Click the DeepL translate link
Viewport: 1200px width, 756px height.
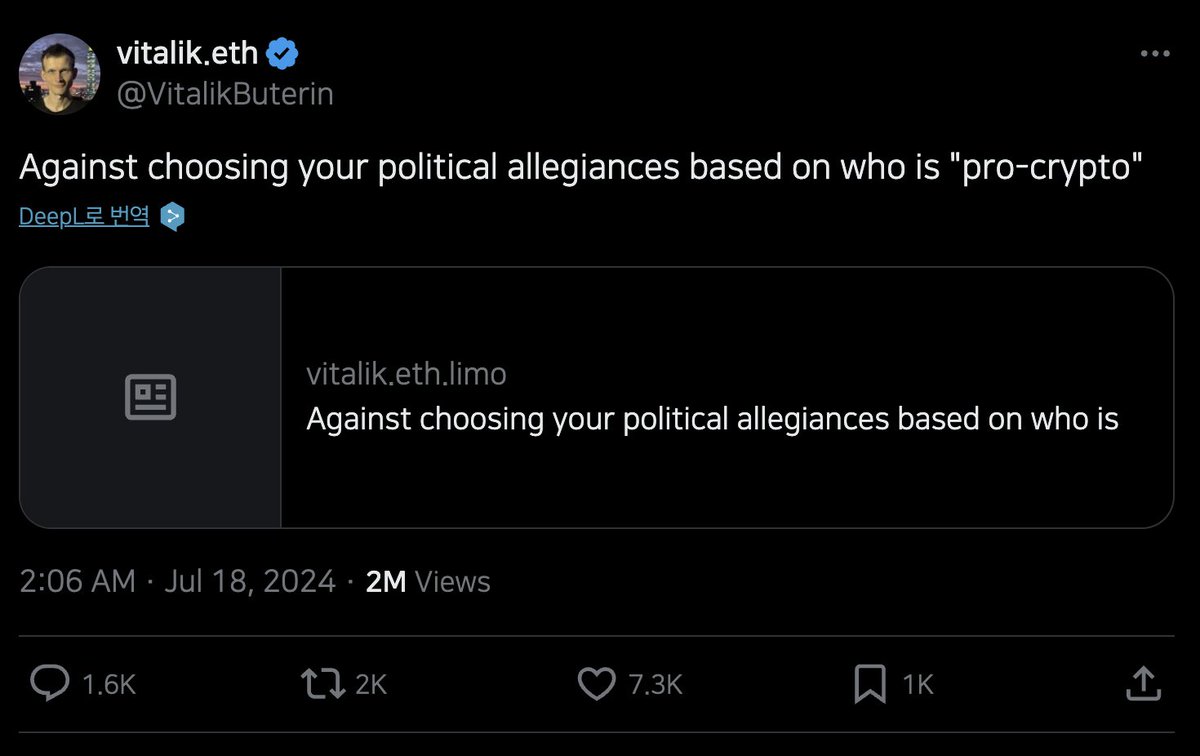point(84,216)
